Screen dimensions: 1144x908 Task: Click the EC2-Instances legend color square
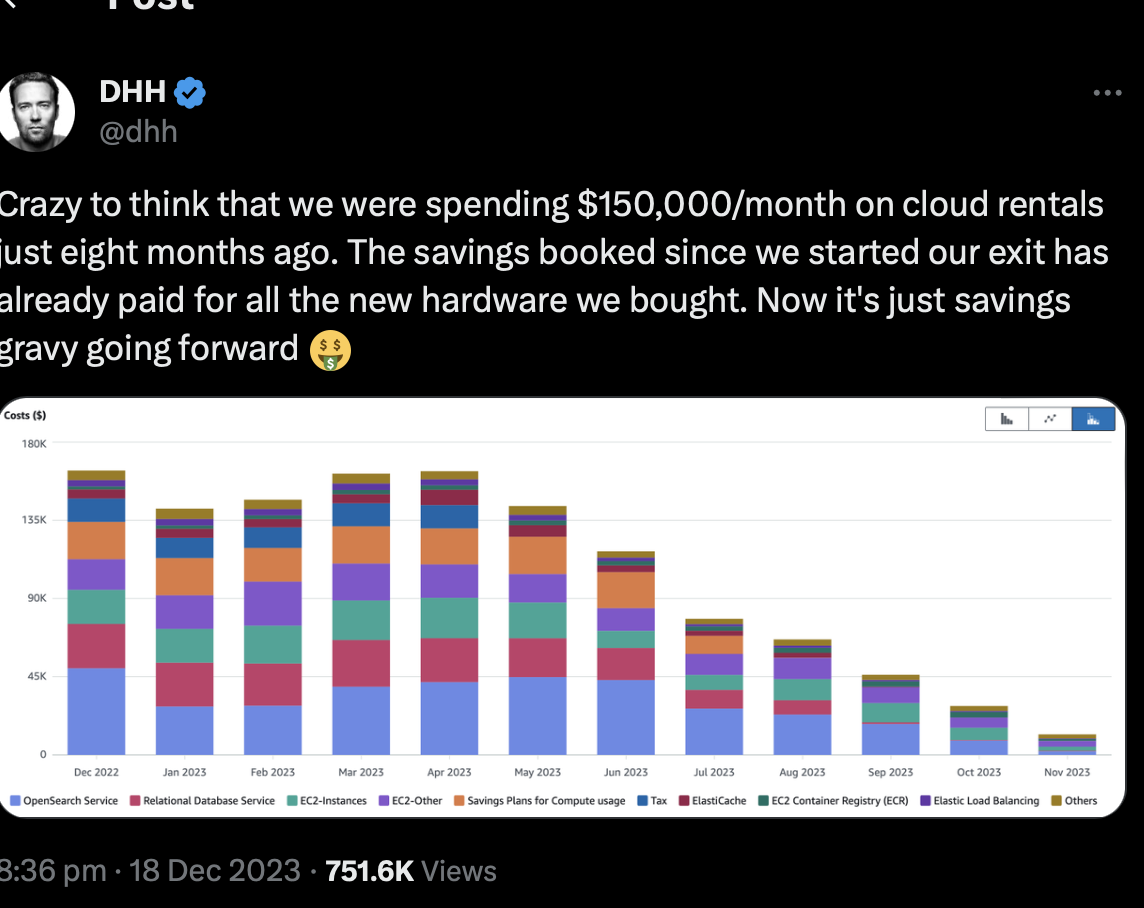293,801
